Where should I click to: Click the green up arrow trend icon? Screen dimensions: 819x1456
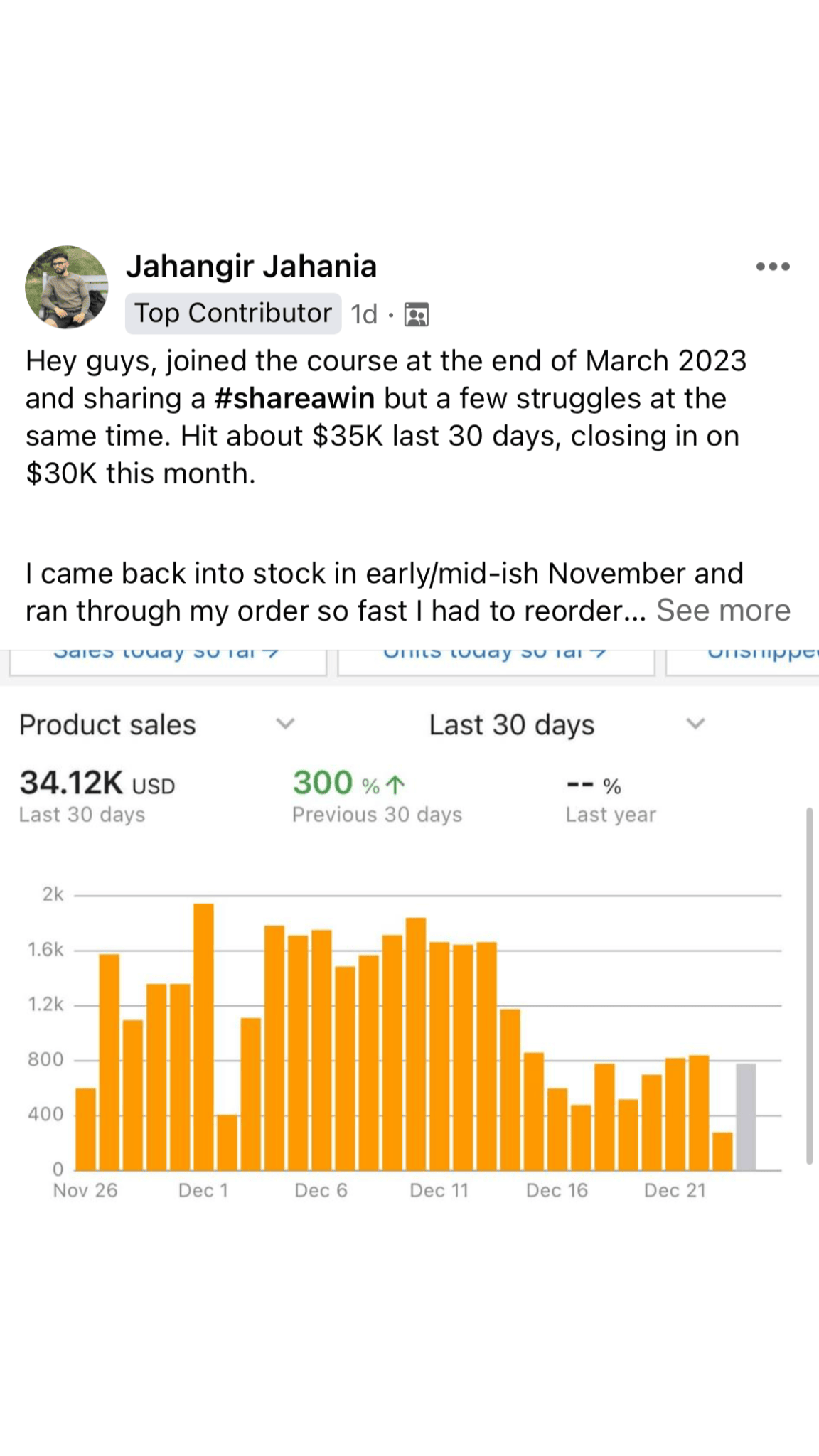(395, 785)
